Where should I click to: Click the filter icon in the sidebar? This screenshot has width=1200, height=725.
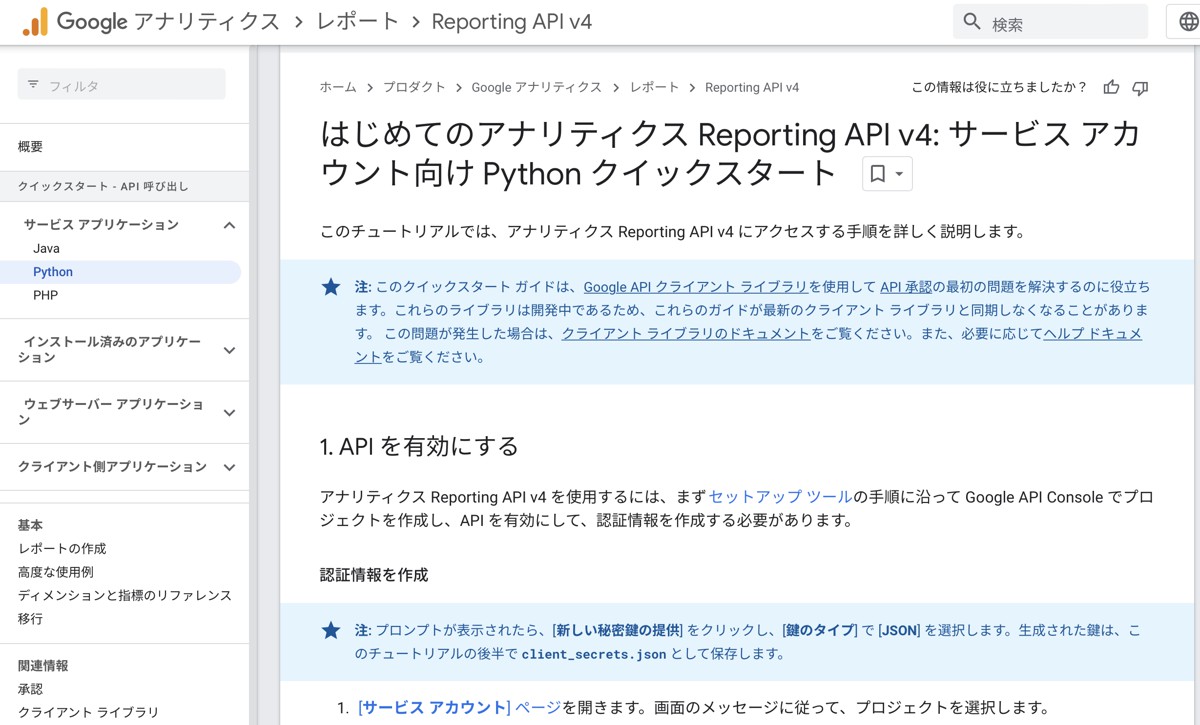pyautogui.click(x=33, y=86)
